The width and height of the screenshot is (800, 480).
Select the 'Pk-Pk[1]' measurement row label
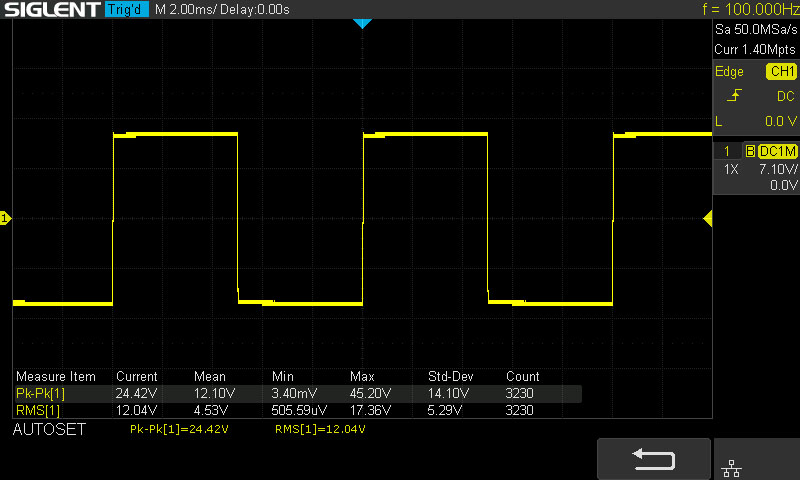pos(41,394)
